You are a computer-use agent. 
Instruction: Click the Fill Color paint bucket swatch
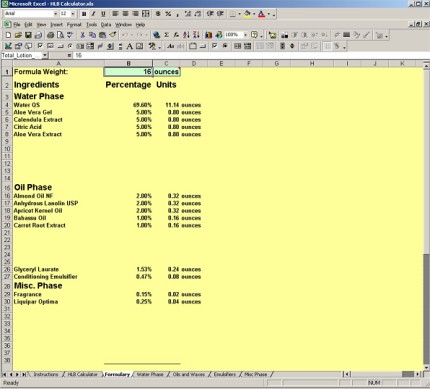[x=247, y=14]
